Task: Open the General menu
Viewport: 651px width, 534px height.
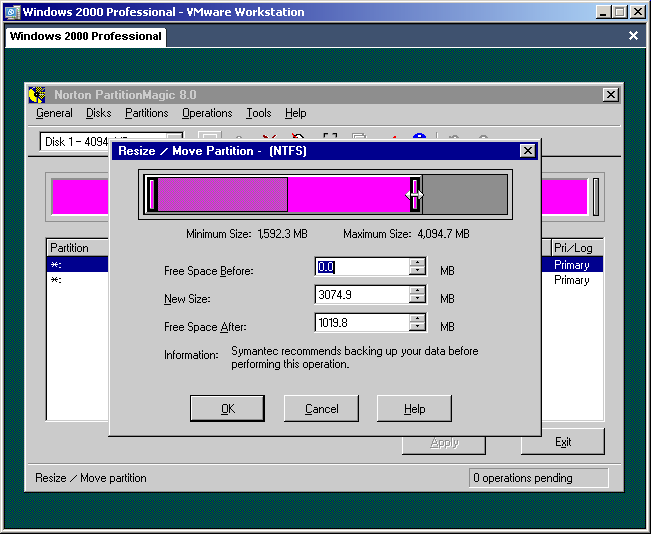Action: coord(54,113)
